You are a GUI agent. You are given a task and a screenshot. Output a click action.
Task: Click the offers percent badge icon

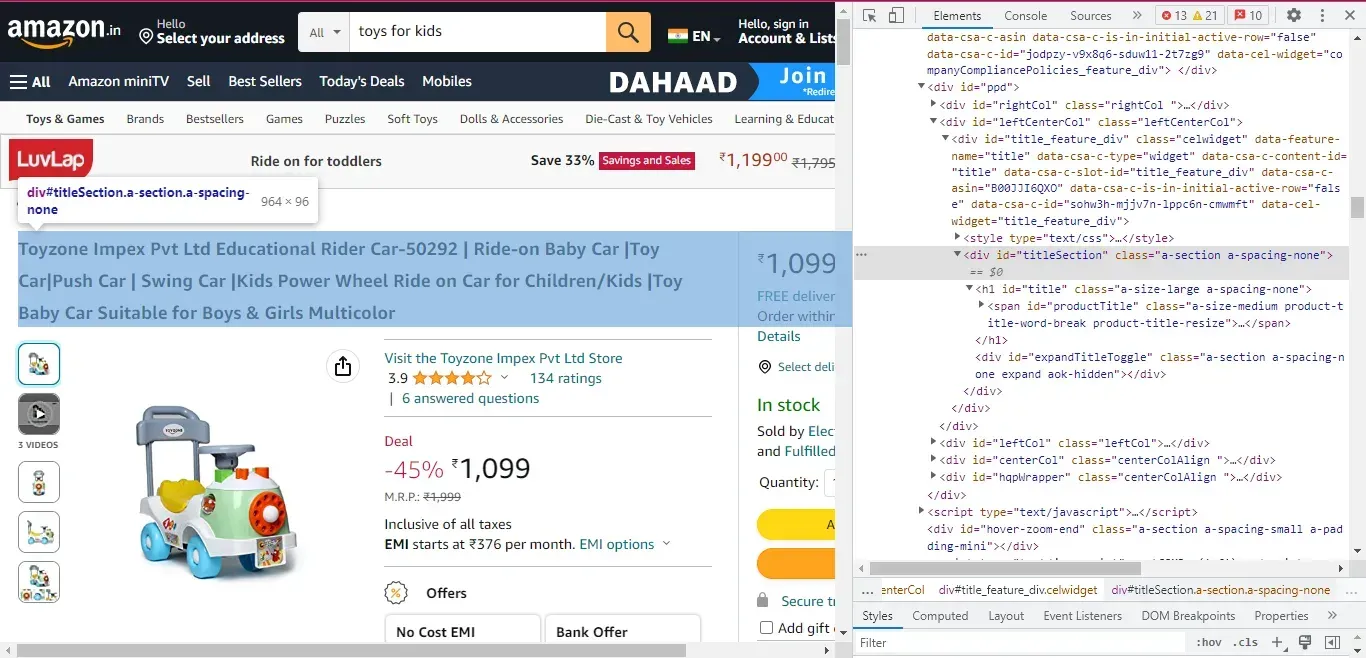tap(396, 593)
